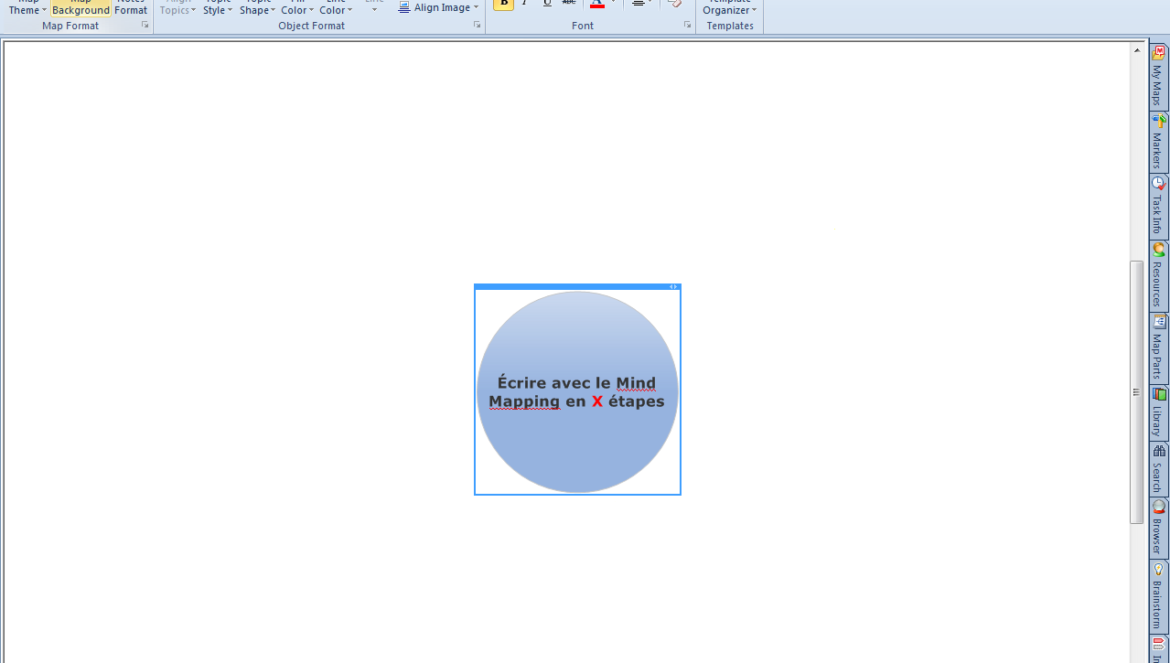Toggle bold formatting in Font group
Screen dimensions: 1170x663
504,4
